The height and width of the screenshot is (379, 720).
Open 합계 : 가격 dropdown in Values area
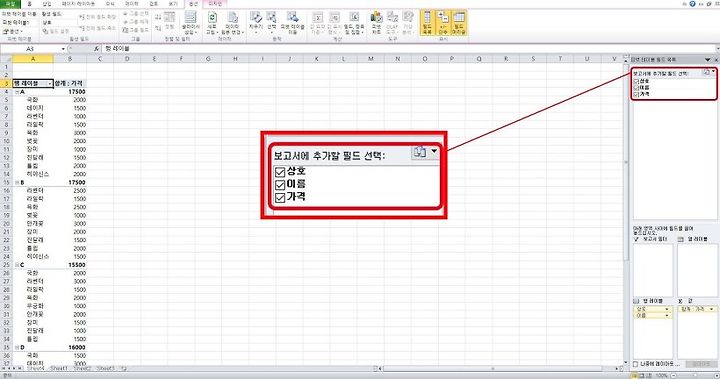(712, 309)
